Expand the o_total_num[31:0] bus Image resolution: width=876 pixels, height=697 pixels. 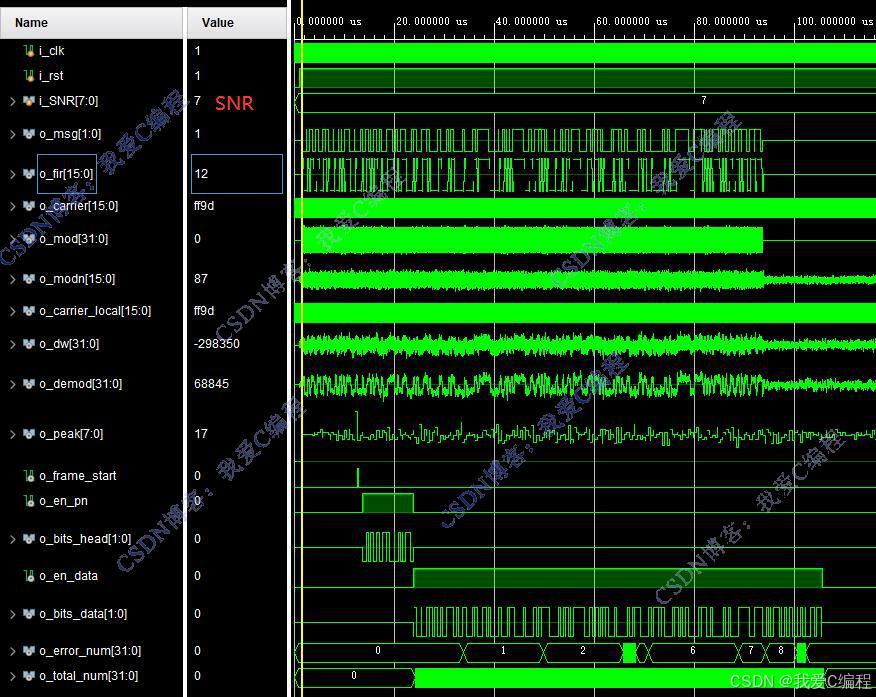(x=12, y=675)
